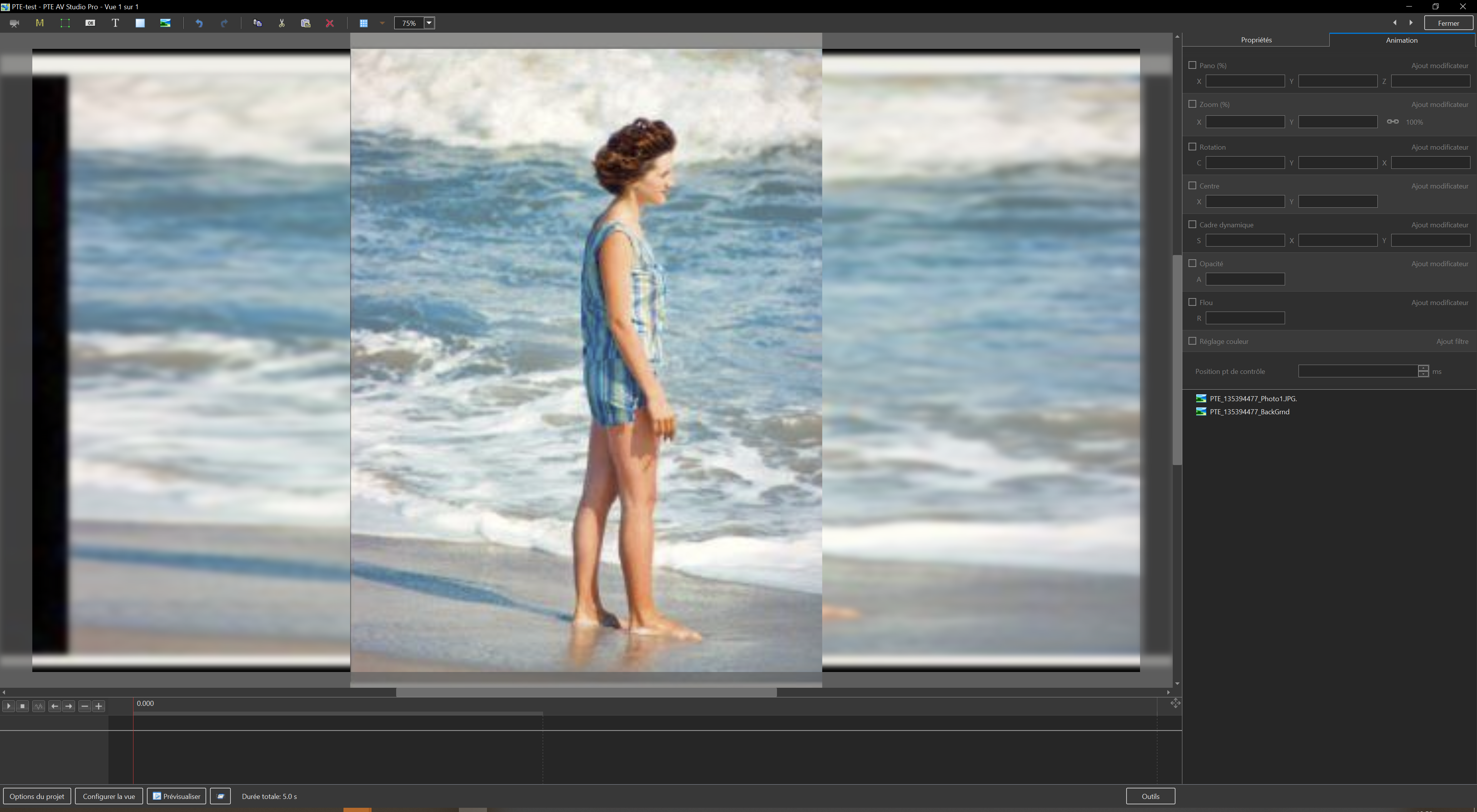Focus the Zoom Y input field
Screen dimensions: 1477x812
[x=1338, y=122]
